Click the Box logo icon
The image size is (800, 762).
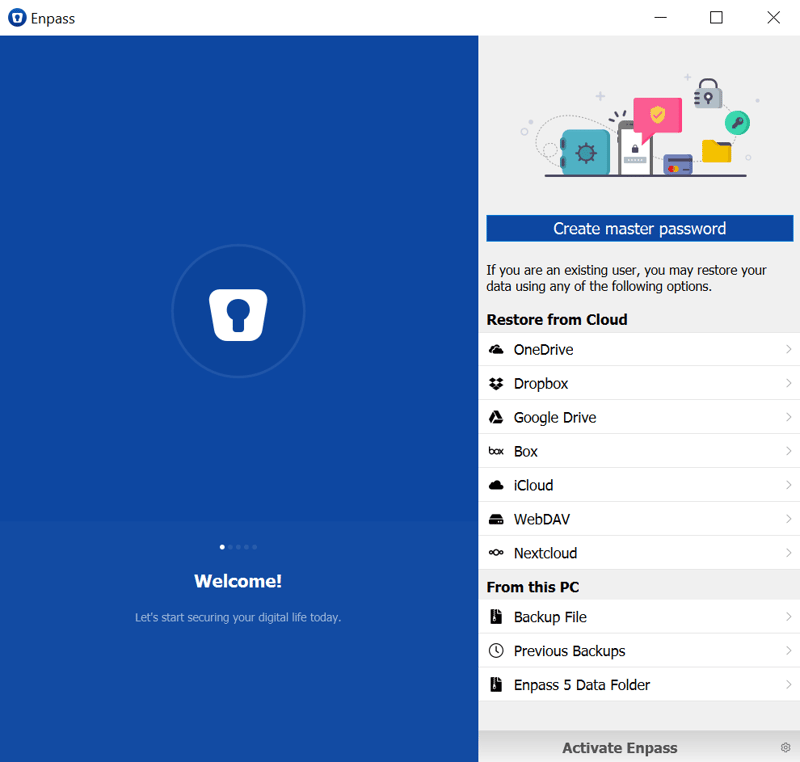[x=496, y=451]
